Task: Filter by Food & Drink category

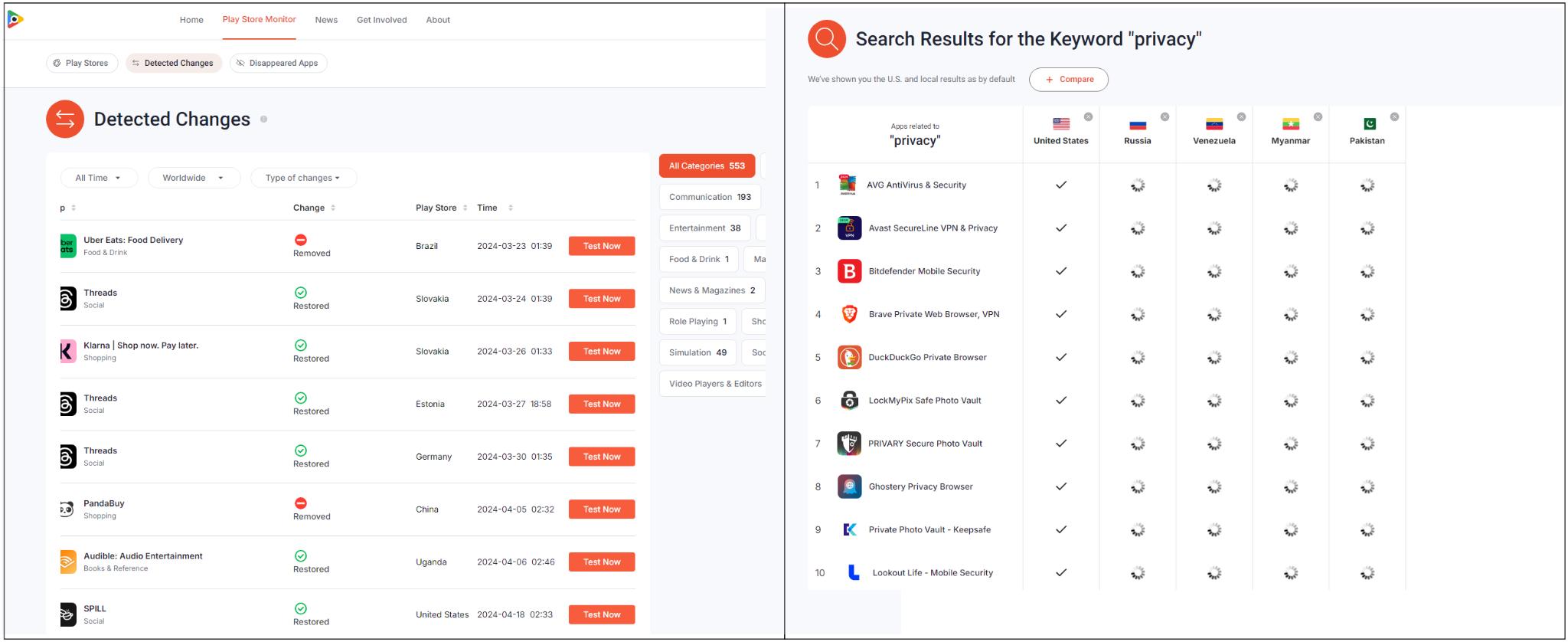Action: (x=698, y=259)
